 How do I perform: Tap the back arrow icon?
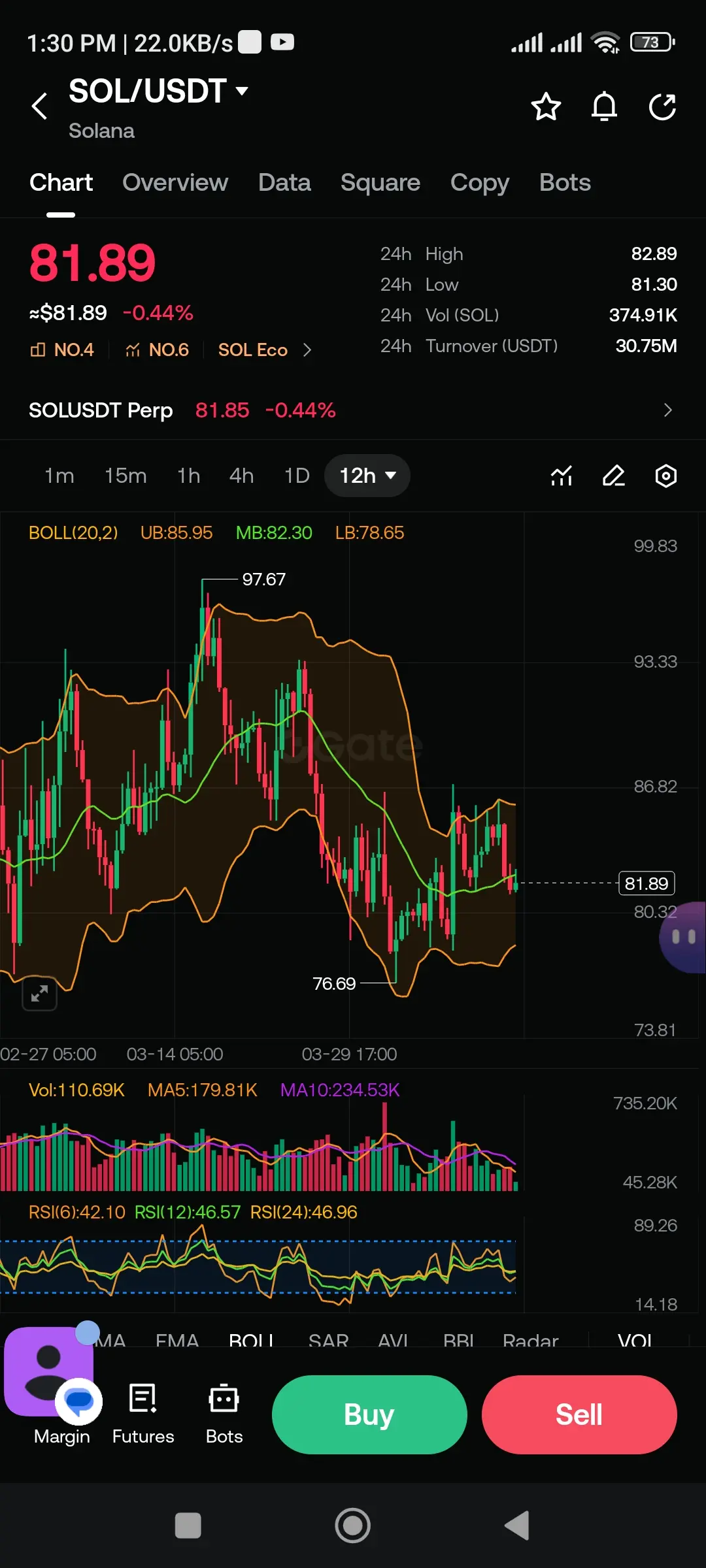click(40, 106)
